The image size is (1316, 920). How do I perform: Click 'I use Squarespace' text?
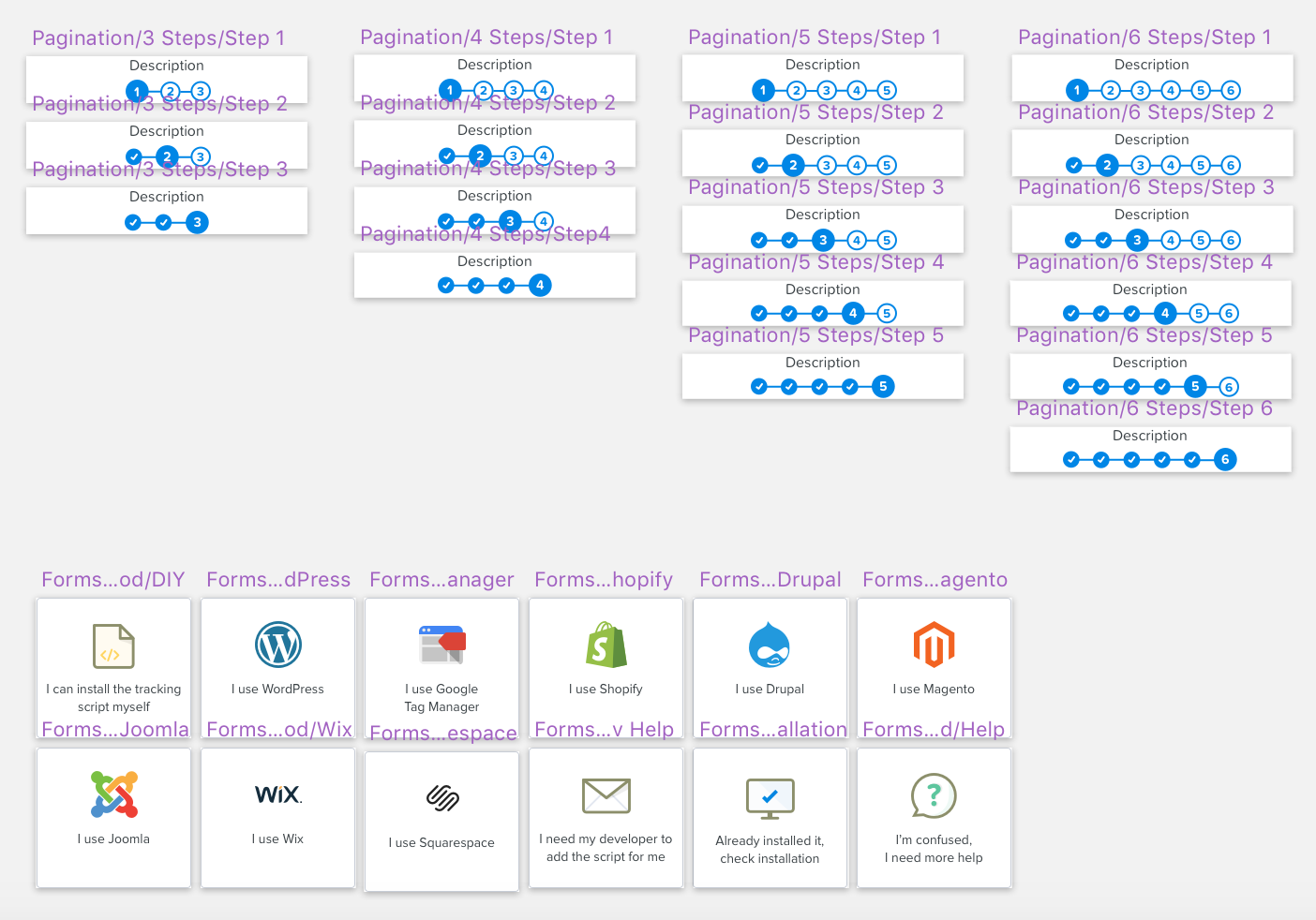(441, 843)
